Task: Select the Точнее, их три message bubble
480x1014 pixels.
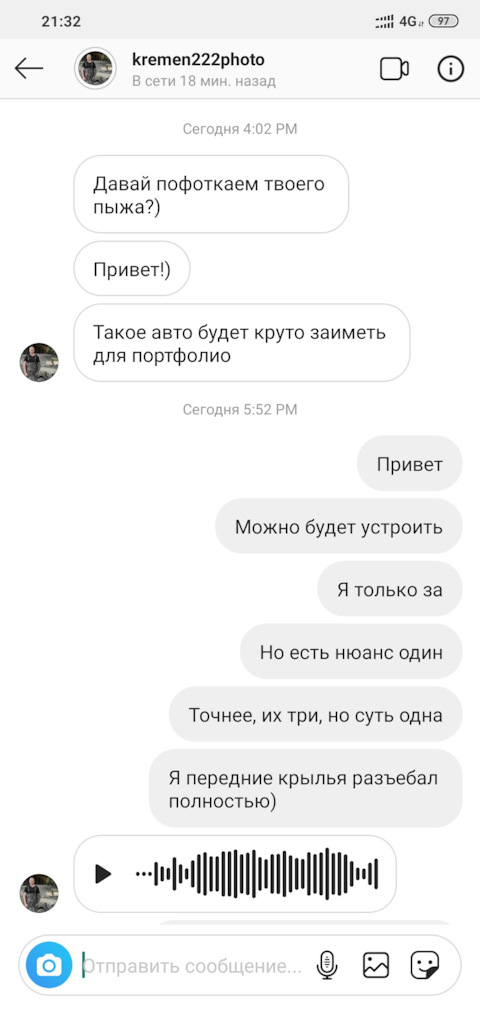Action: click(316, 715)
